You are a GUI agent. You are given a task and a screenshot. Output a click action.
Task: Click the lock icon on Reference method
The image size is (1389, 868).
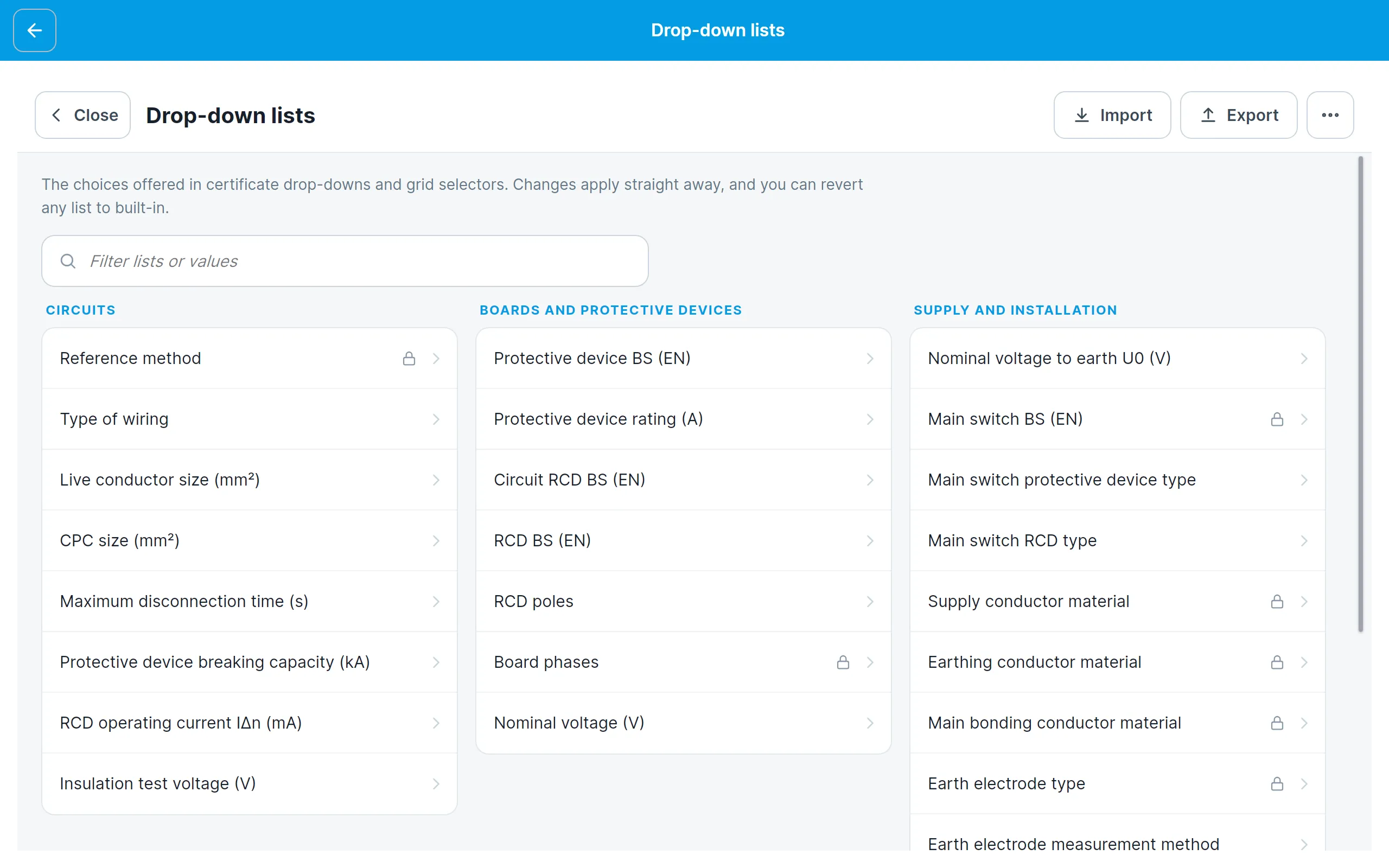click(x=409, y=358)
